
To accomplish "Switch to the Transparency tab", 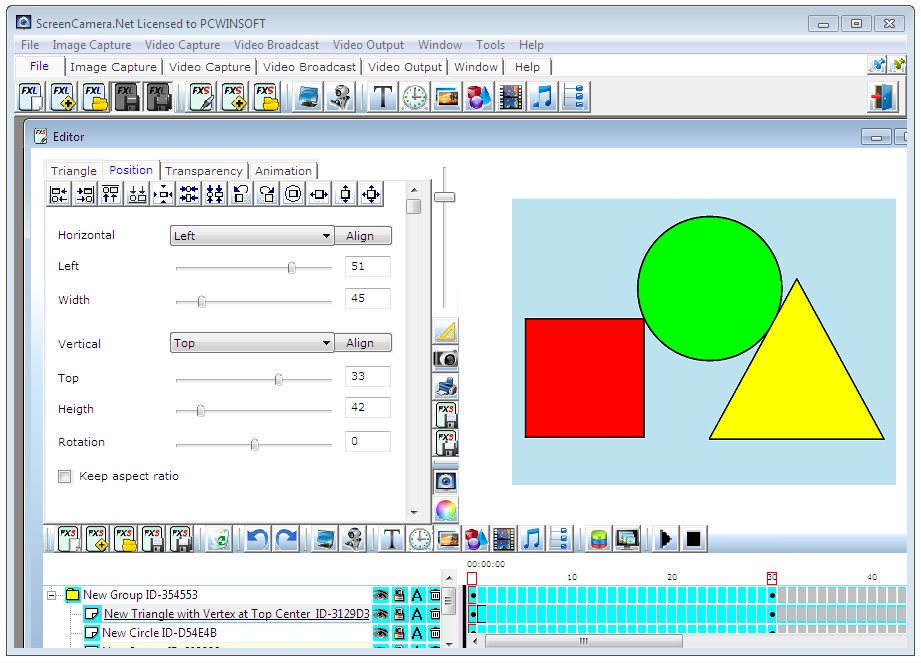I will click(203, 171).
